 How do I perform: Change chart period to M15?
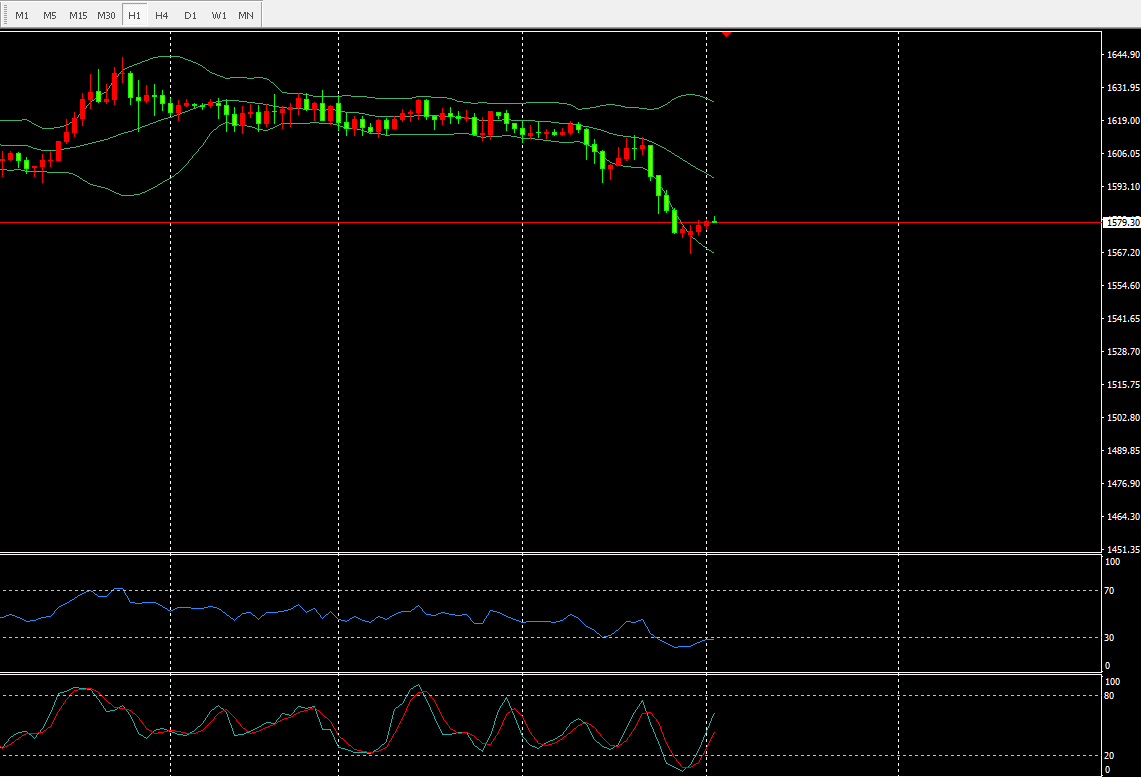[78, 15]
